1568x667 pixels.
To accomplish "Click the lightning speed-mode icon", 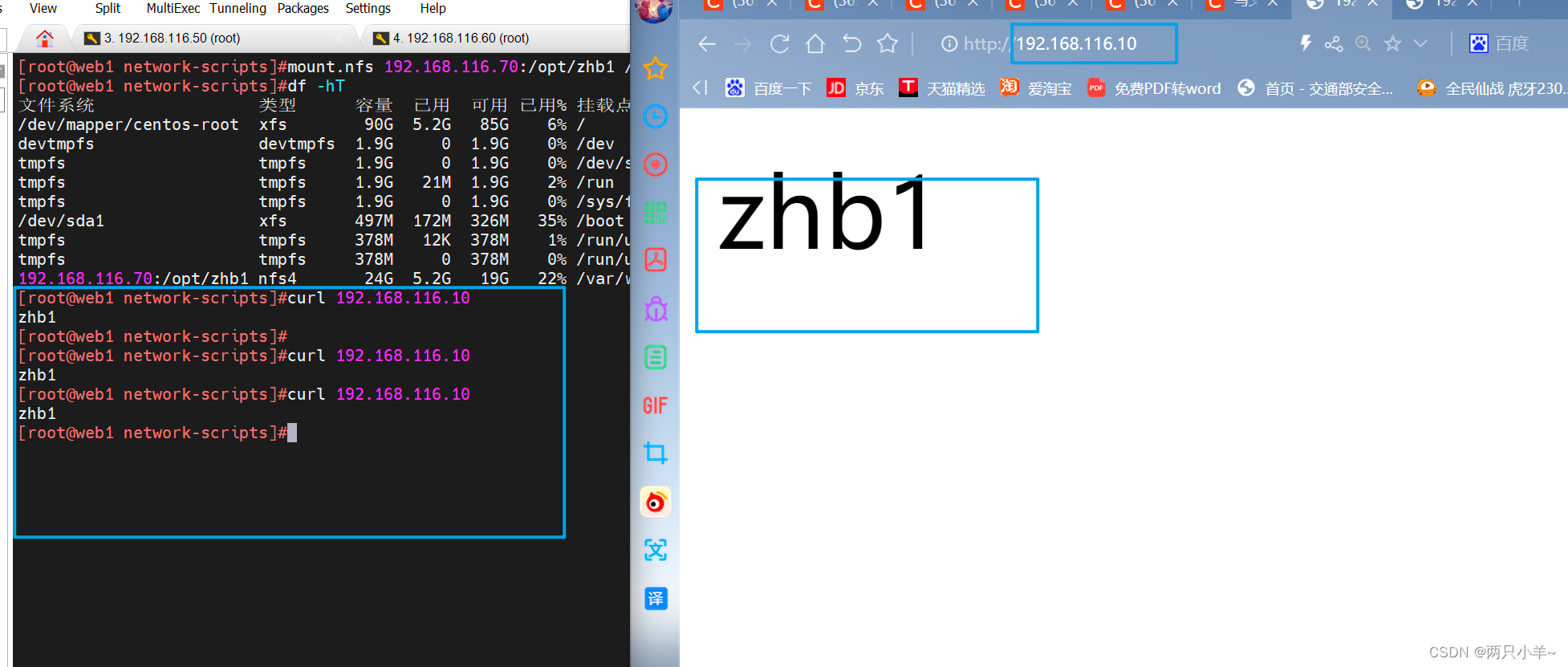I will point(1306,43).
